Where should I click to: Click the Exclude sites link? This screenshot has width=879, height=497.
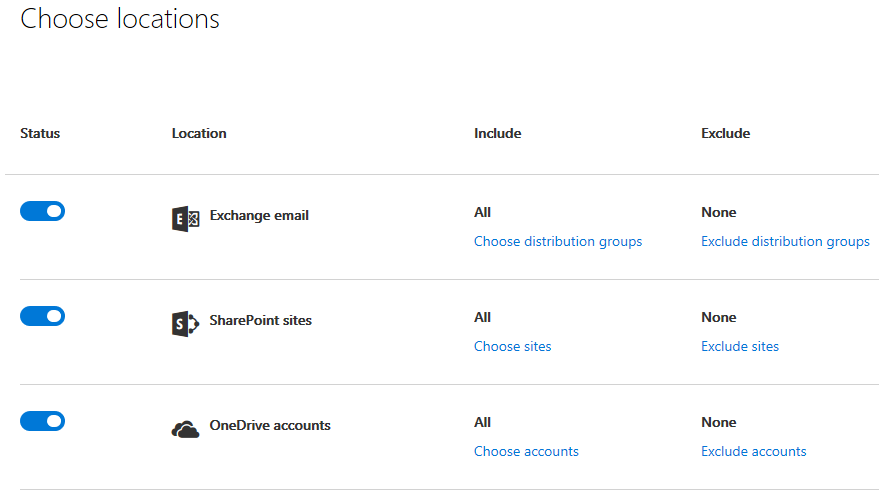[x=740, y=347]
